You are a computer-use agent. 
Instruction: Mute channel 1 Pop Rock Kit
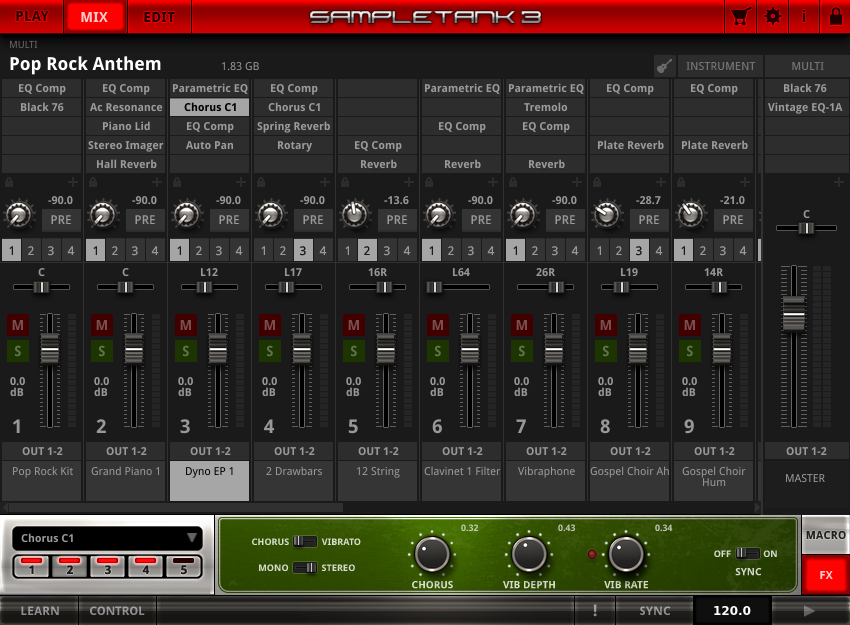coord(17,325)
